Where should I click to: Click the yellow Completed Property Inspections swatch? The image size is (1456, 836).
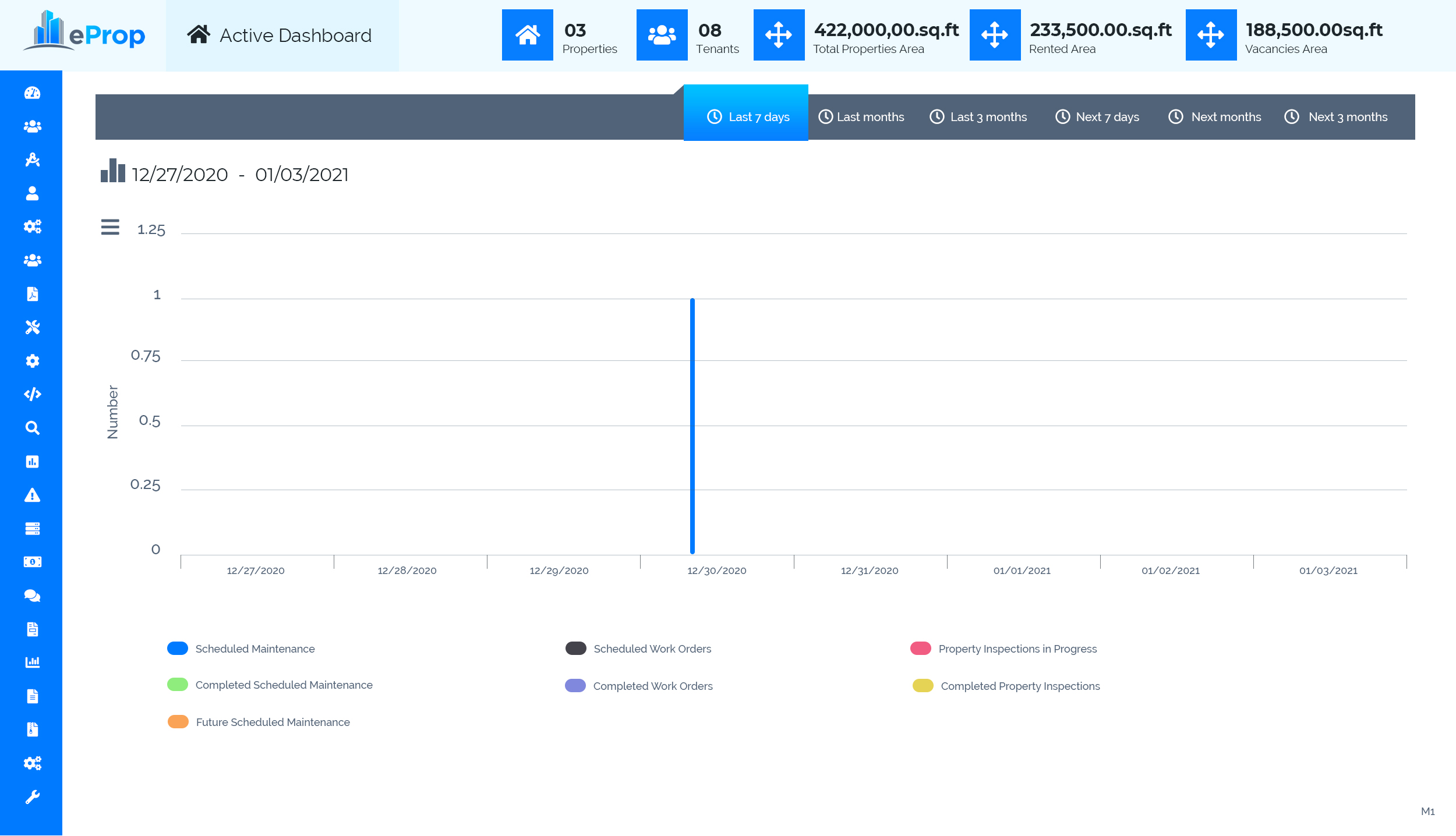923,686
